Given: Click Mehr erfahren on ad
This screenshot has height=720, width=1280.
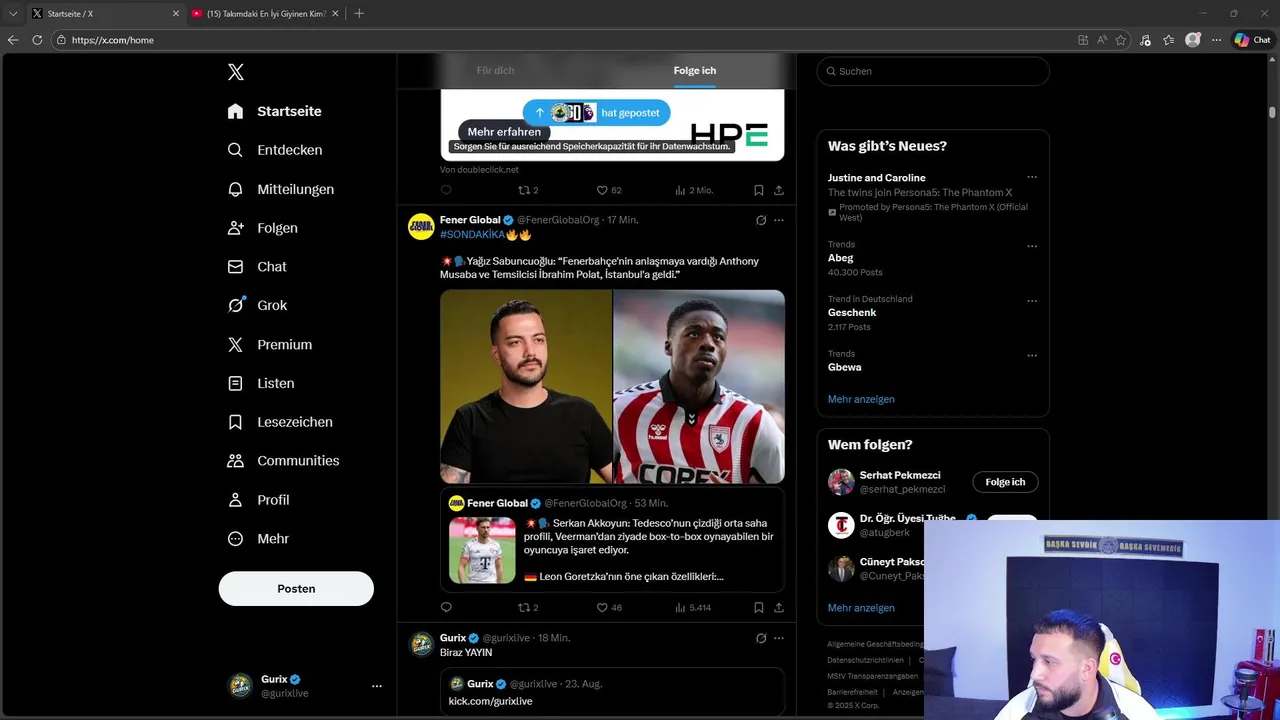Looking at the screenshot, I should pyautogui.click(x=504, y=132).
